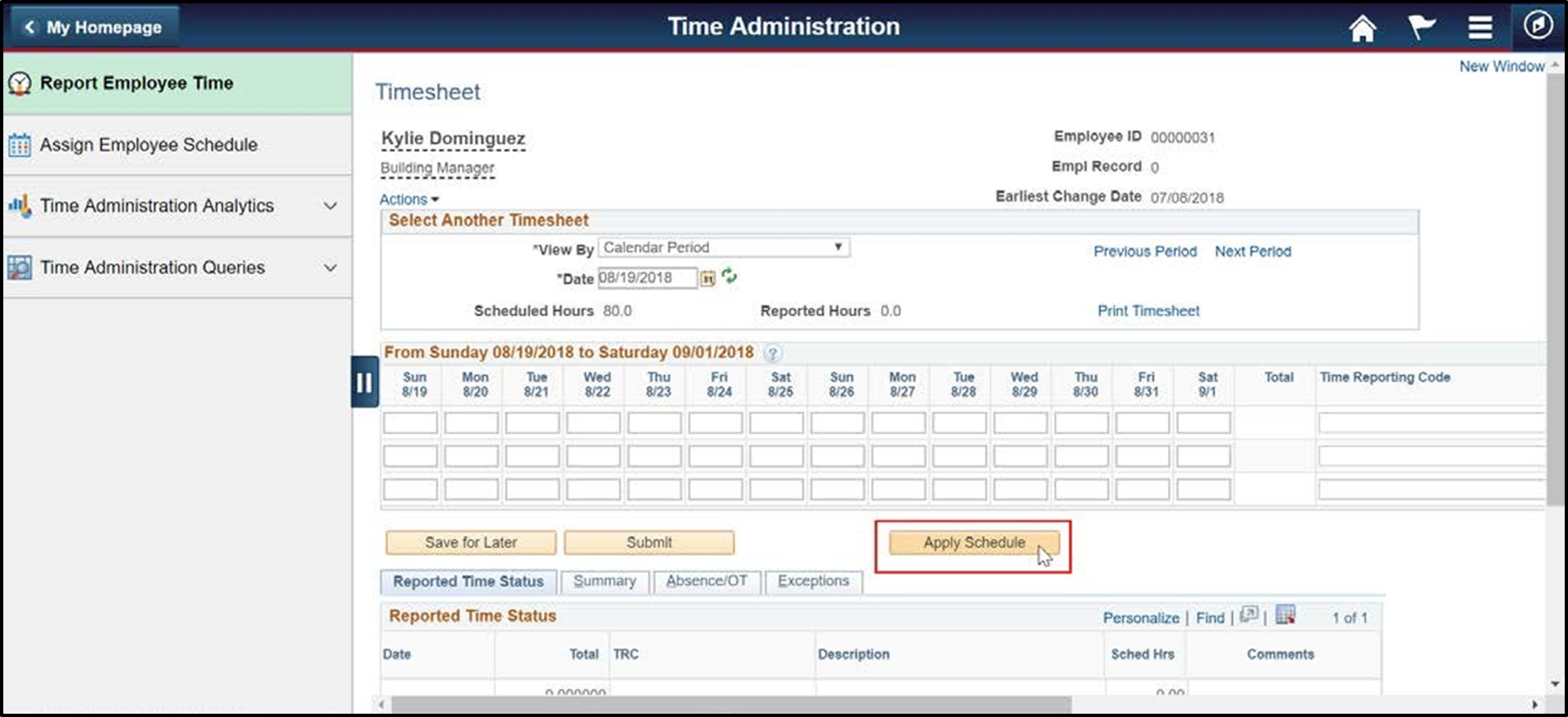Open Reported Time Status grid in a popup window
The image size is (1568, 717).
1250,615
